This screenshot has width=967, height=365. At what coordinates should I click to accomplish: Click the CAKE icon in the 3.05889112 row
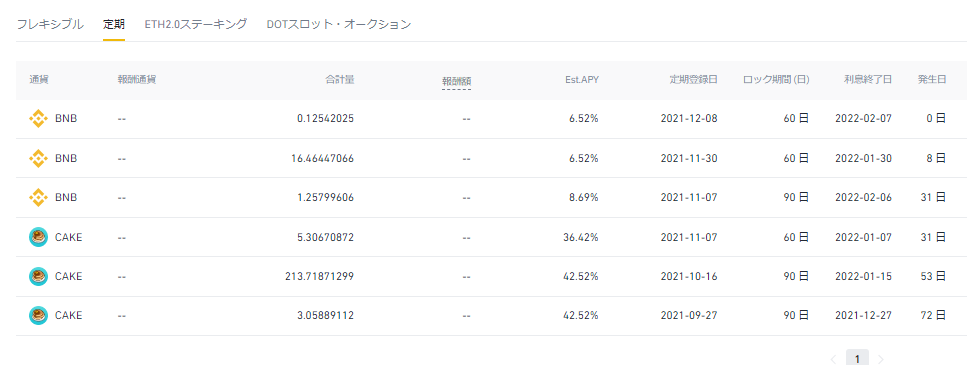click(x=38, y=316)
